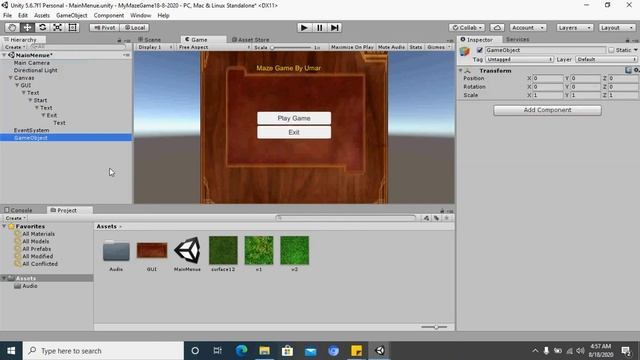Select Main Camera in Hierarchy

point(32,63)
